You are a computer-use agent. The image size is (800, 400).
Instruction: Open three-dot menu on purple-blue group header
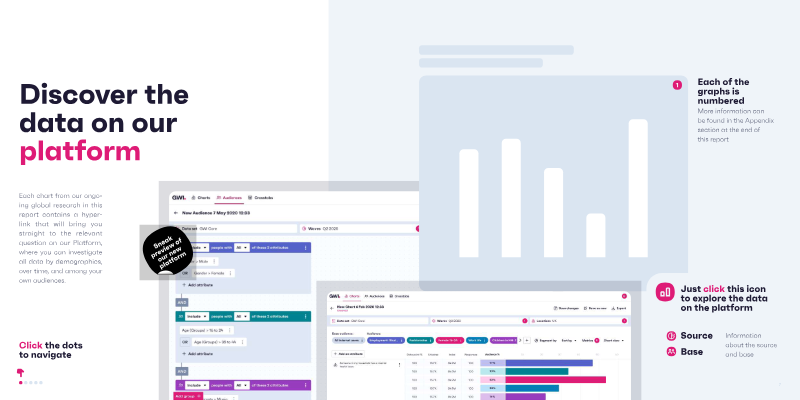(x=306, y=247)
